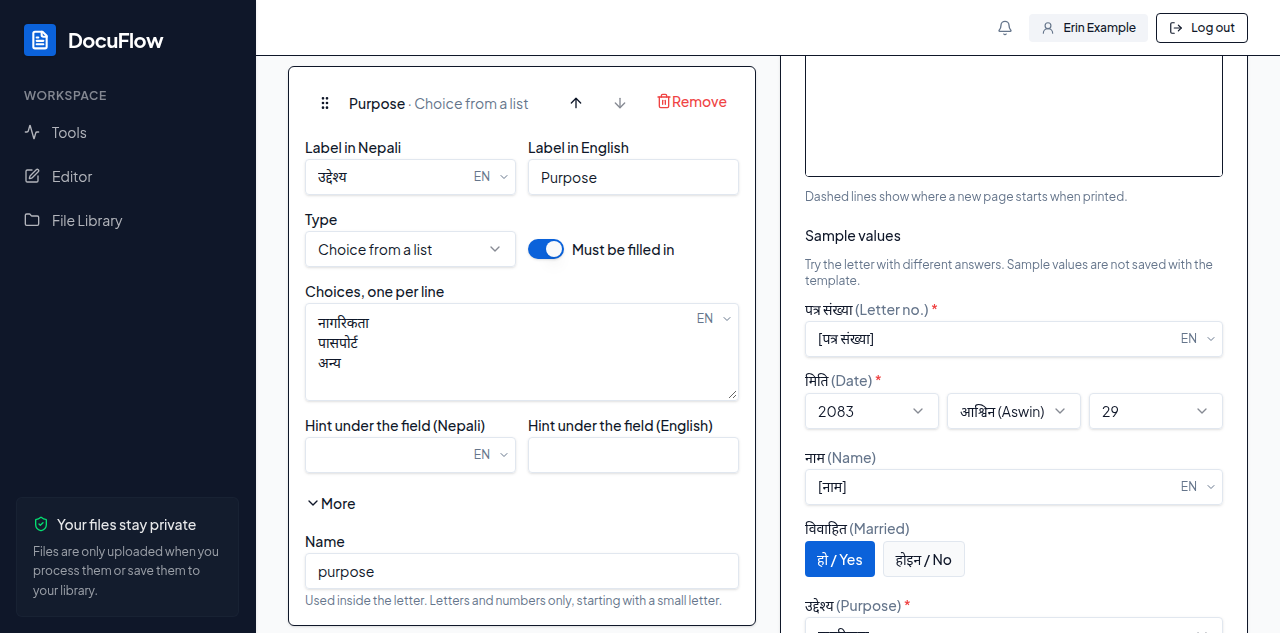The width and height of the screenshot is (1280, 633).
Task: Select Yes for Married
Action: [840, 559]
